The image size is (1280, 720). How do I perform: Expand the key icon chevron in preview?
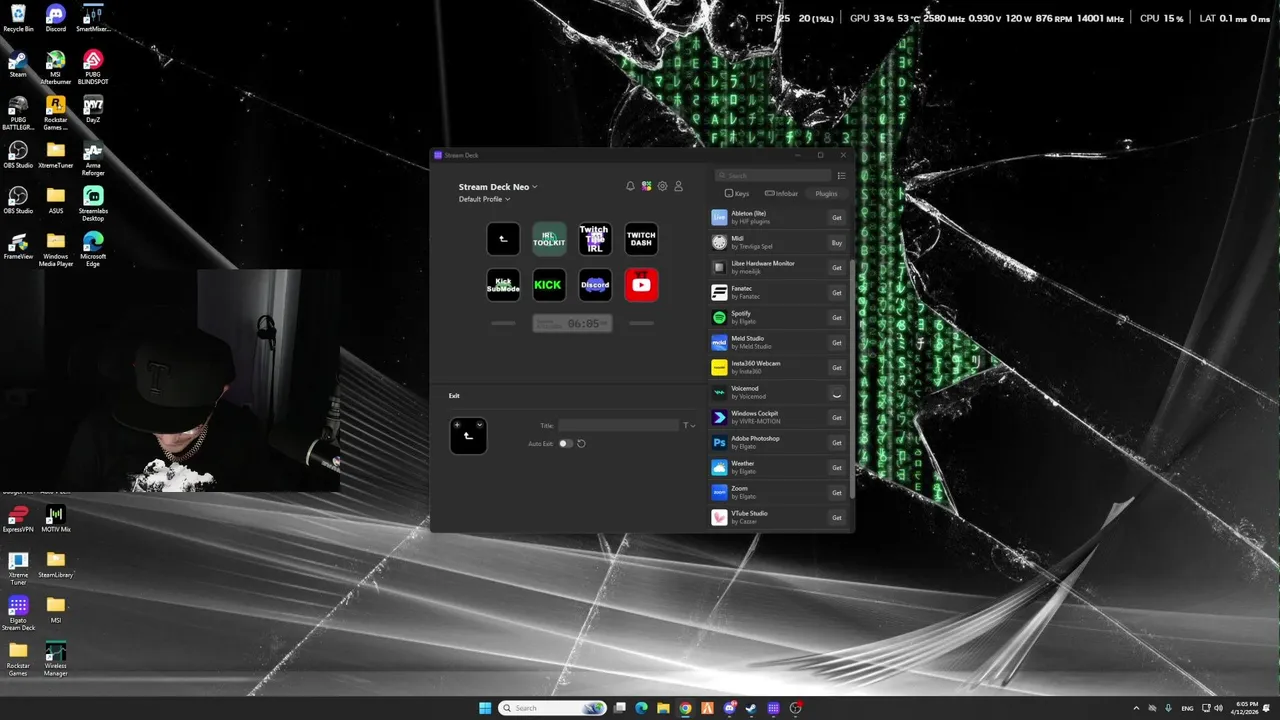pos(480,425)
